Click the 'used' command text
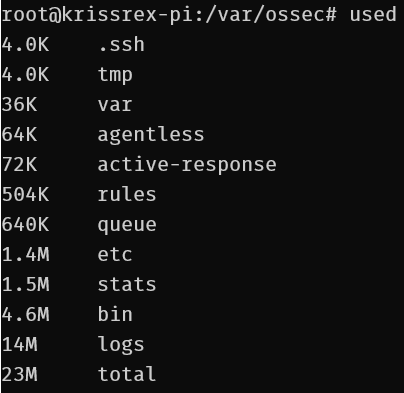Viewport: 404px width, 393px height. pyautogui.click(x=373, y=15)
